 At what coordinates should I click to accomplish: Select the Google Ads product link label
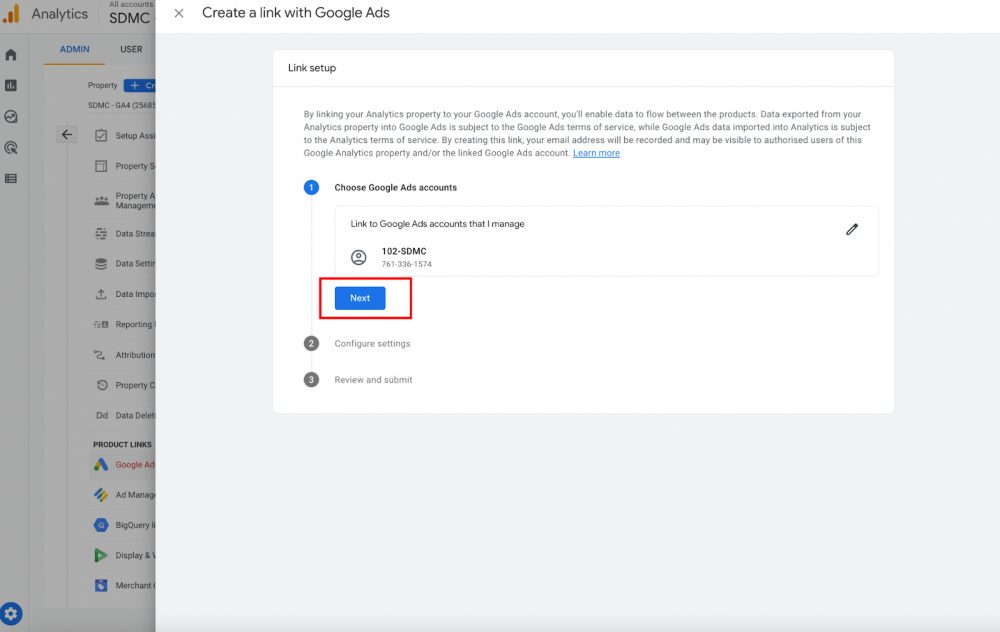[x=135, y=465]
